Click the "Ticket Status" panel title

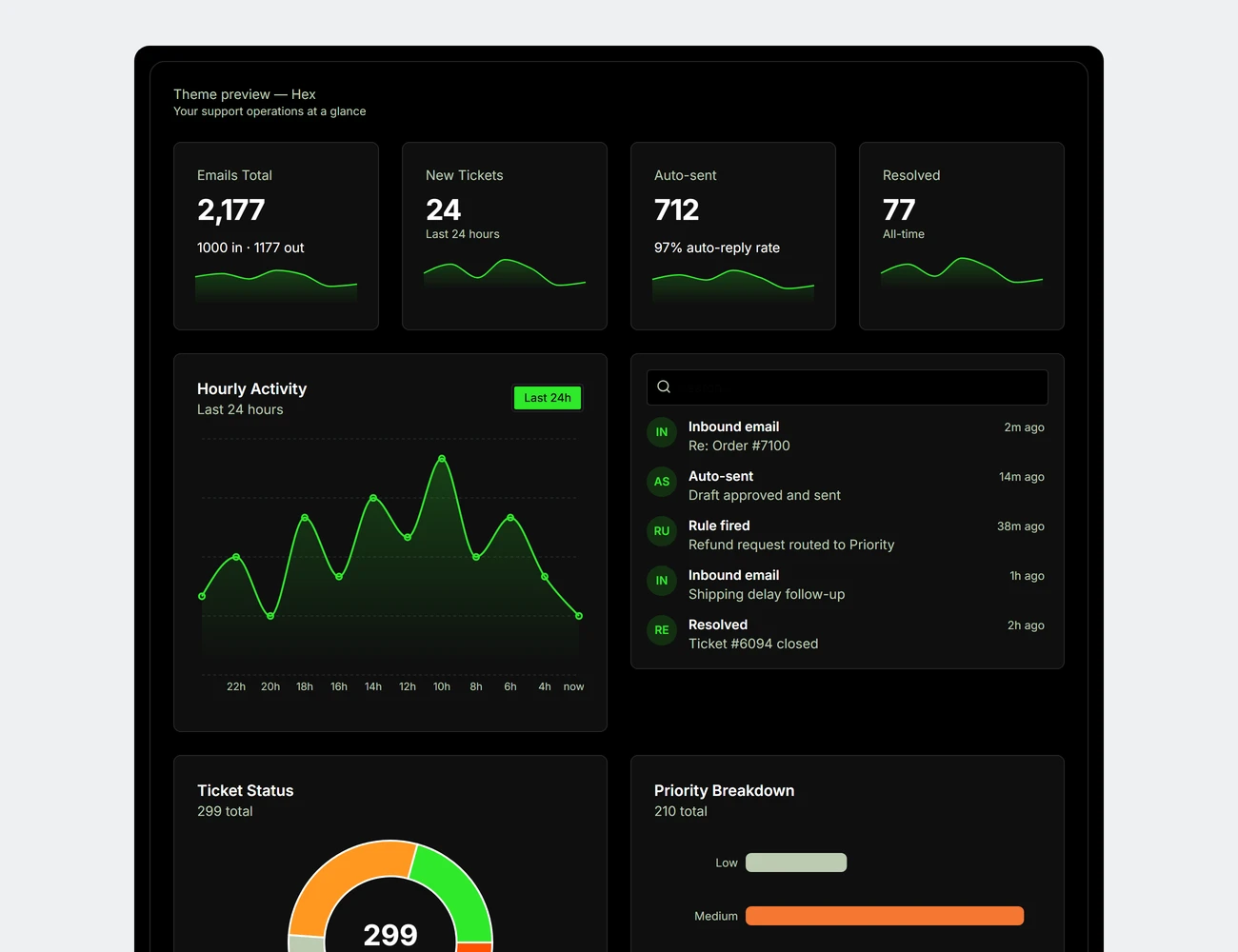tap(246, 790)
